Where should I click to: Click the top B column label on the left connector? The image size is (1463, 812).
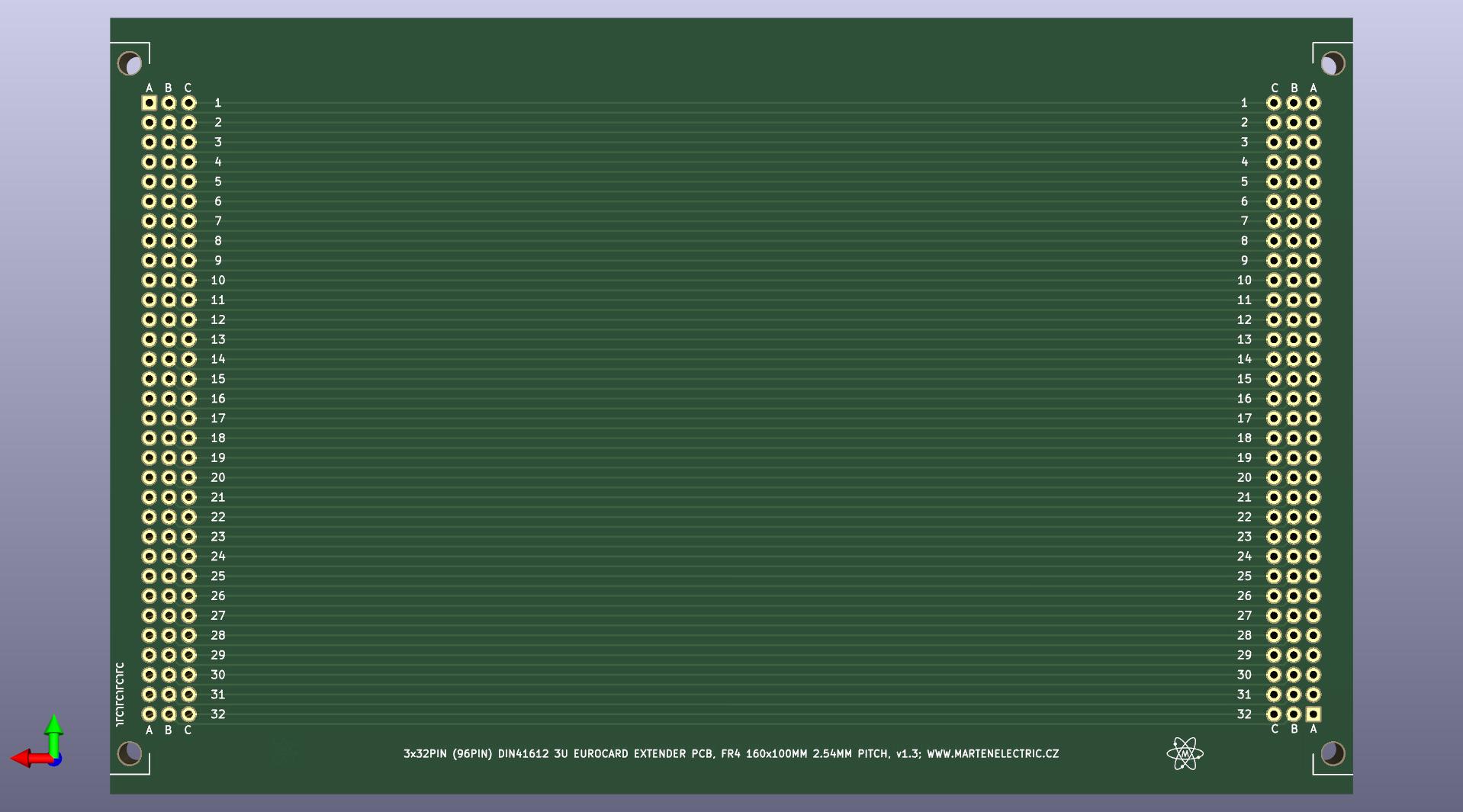pos(169,88)
